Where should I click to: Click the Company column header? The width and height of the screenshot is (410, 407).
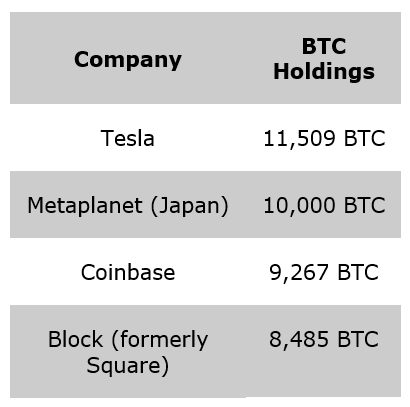point(128,58)
